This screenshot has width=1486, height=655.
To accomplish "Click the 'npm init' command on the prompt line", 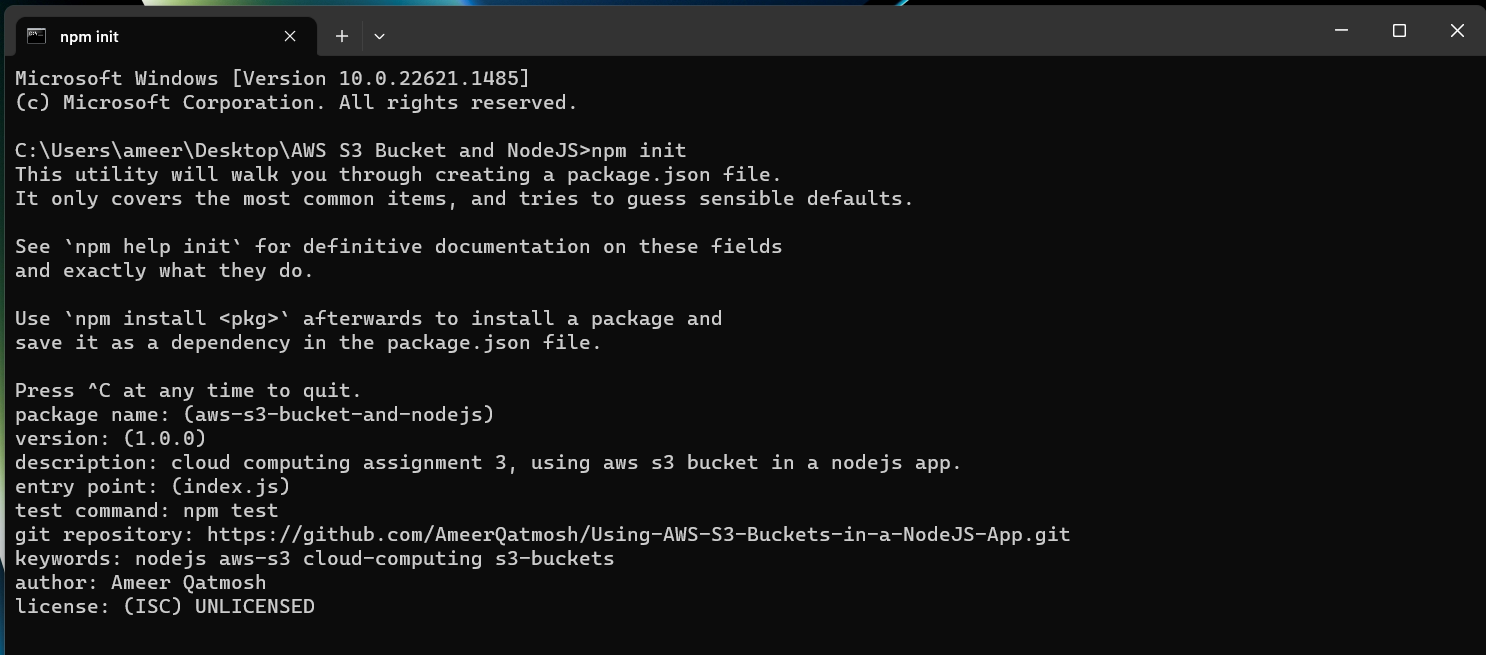I will pyautogui.click(x=639, y=150).
